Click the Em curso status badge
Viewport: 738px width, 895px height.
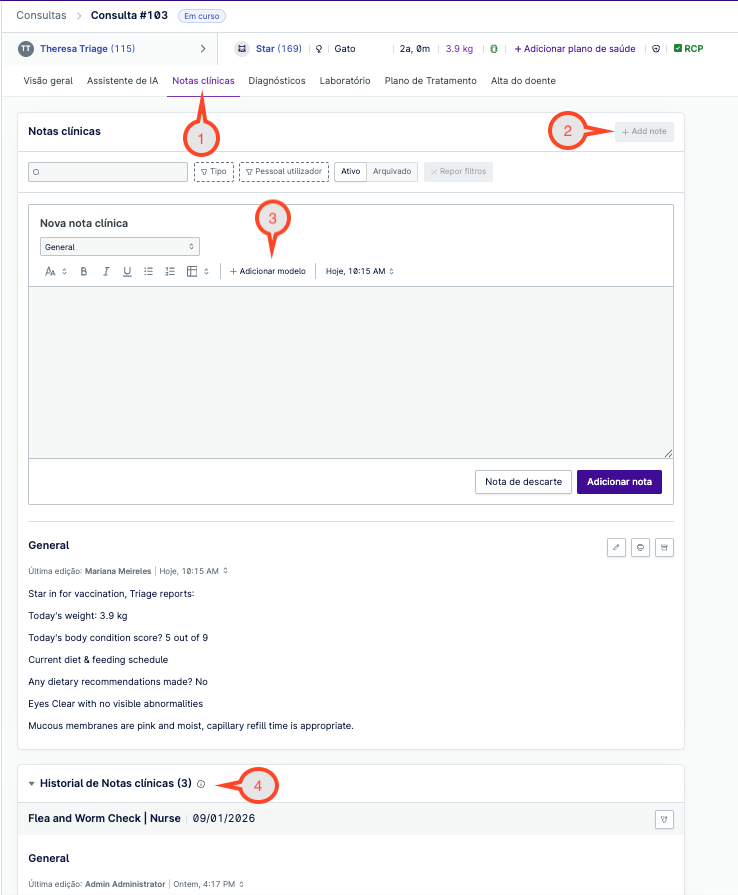[x=201, y=16]
